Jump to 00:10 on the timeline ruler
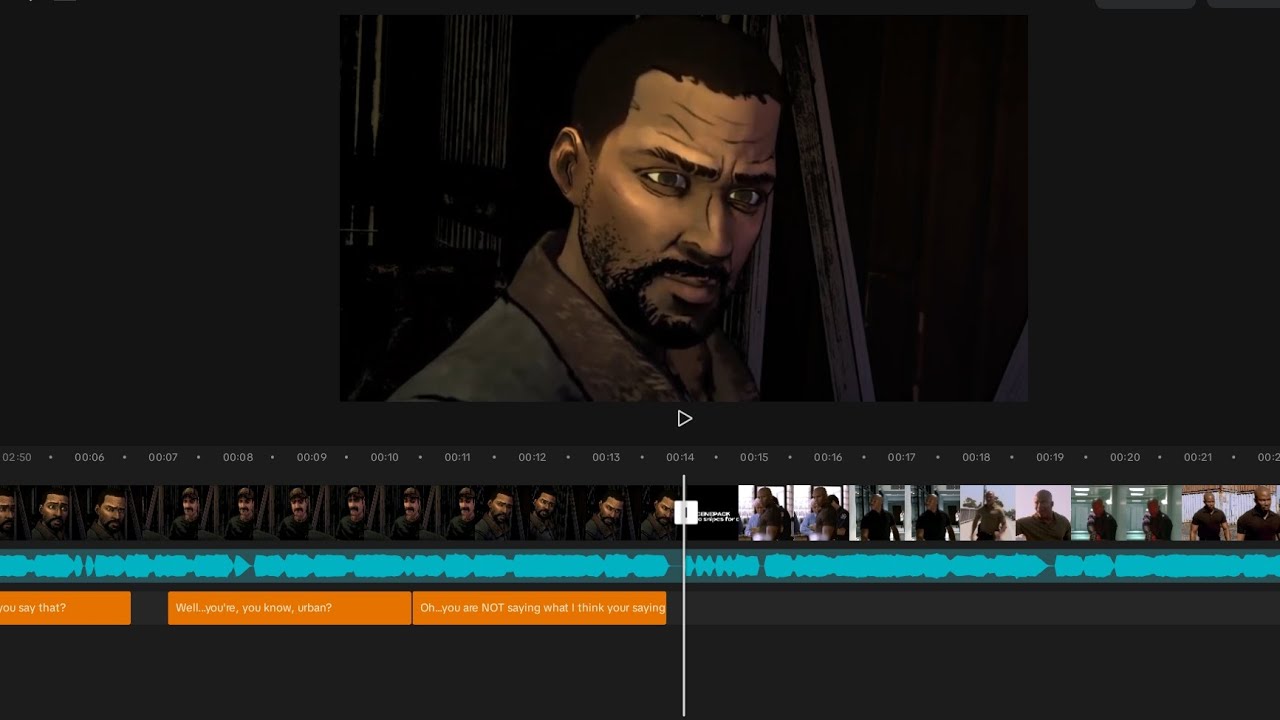The width and height of the screenshot is (1280, 720). pyautogui.click(x=385, y=457)
